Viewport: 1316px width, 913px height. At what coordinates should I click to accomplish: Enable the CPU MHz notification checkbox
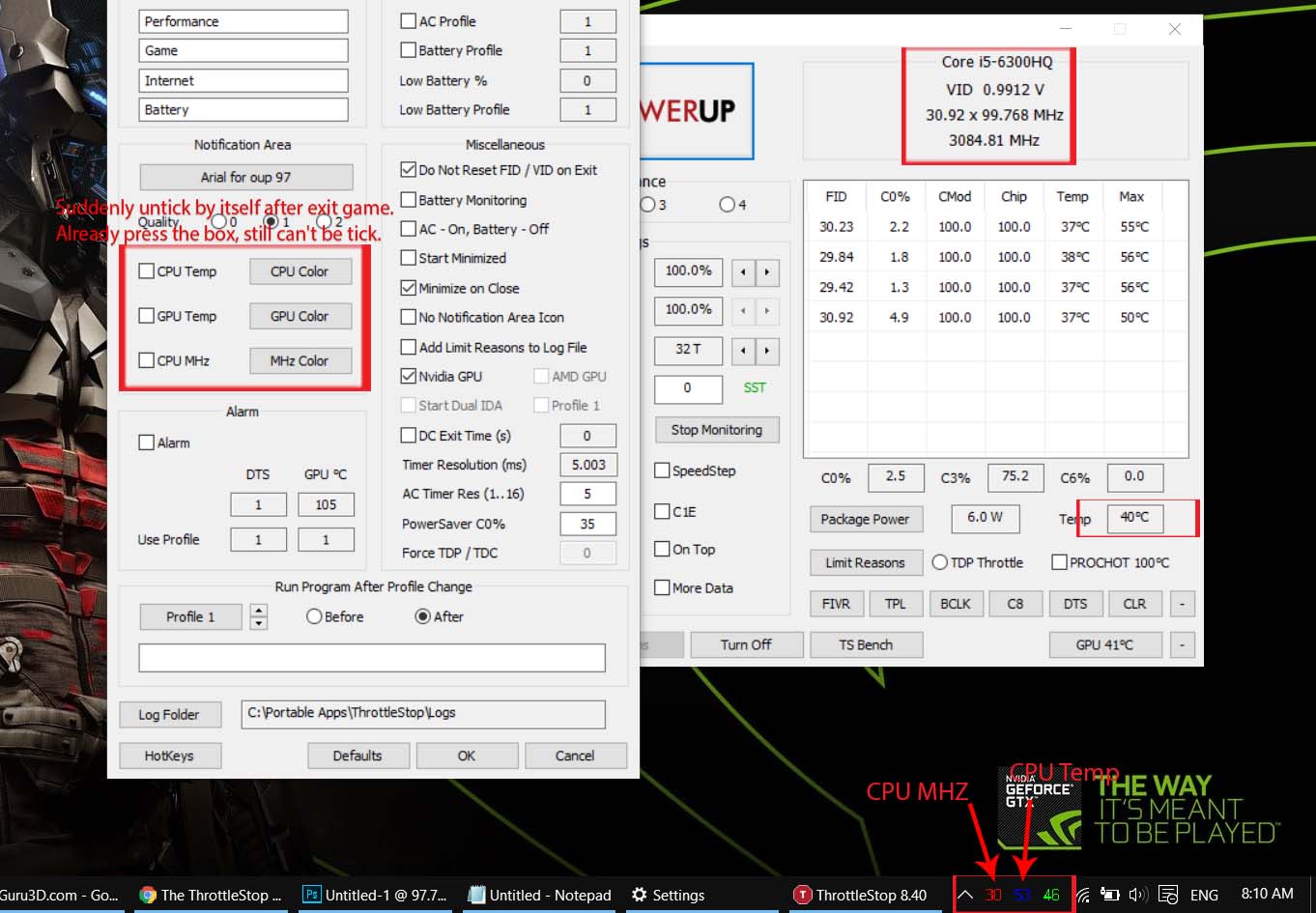pos(147,360)
